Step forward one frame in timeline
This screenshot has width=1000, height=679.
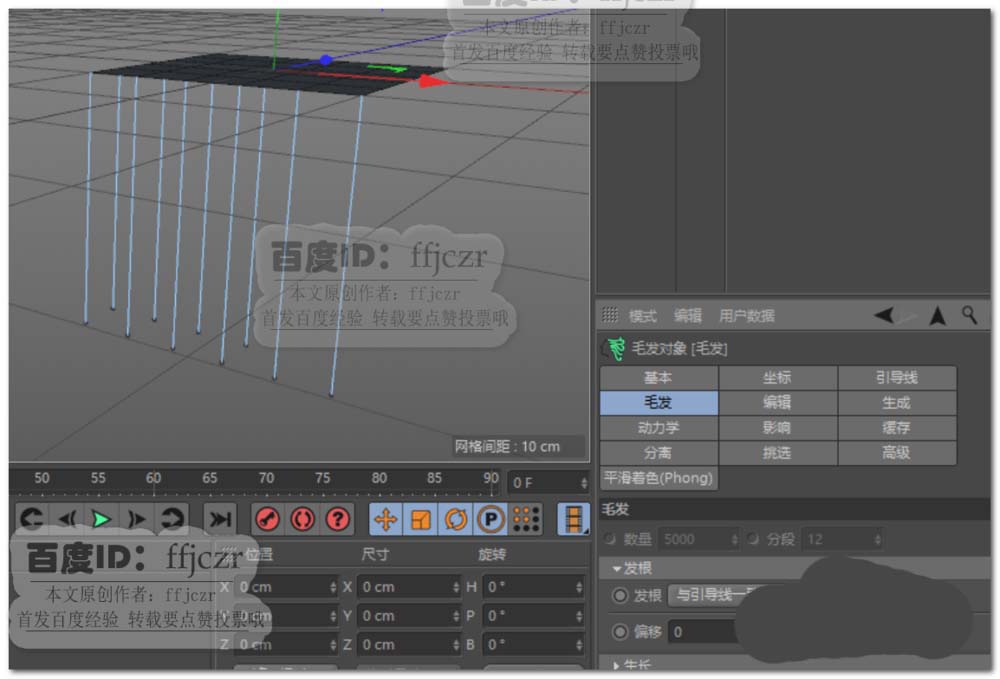point(136,519)
